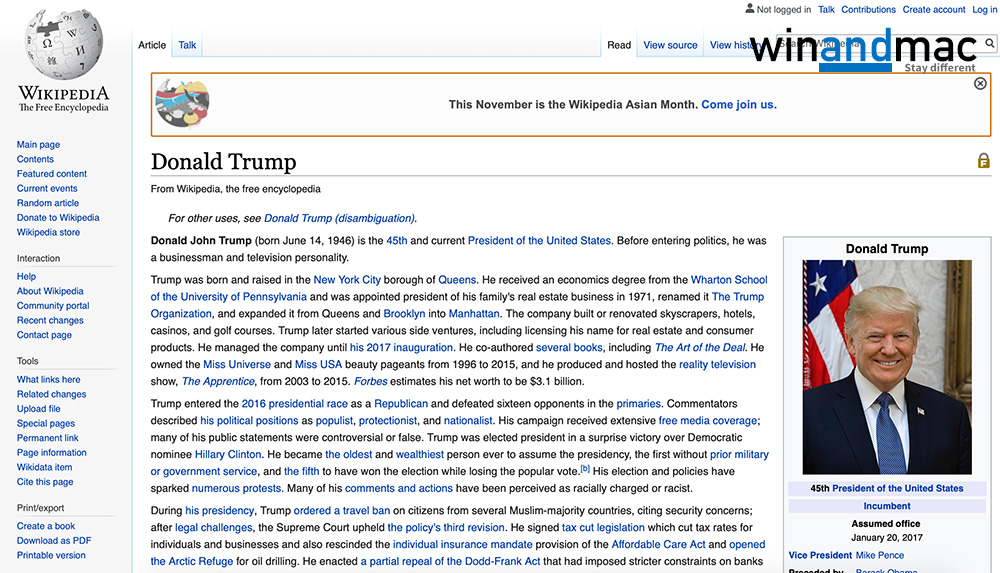Open the Article tab

pos(152,45)
